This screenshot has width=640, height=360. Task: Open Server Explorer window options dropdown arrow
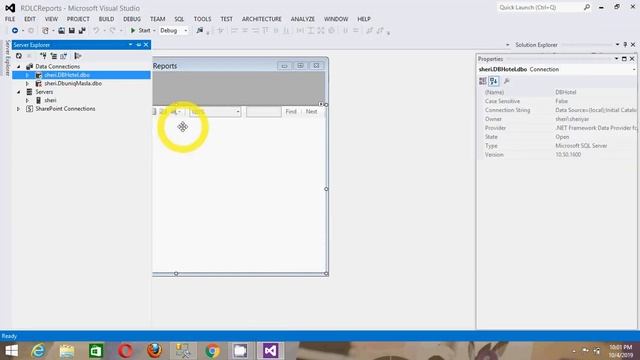(131, 44)
